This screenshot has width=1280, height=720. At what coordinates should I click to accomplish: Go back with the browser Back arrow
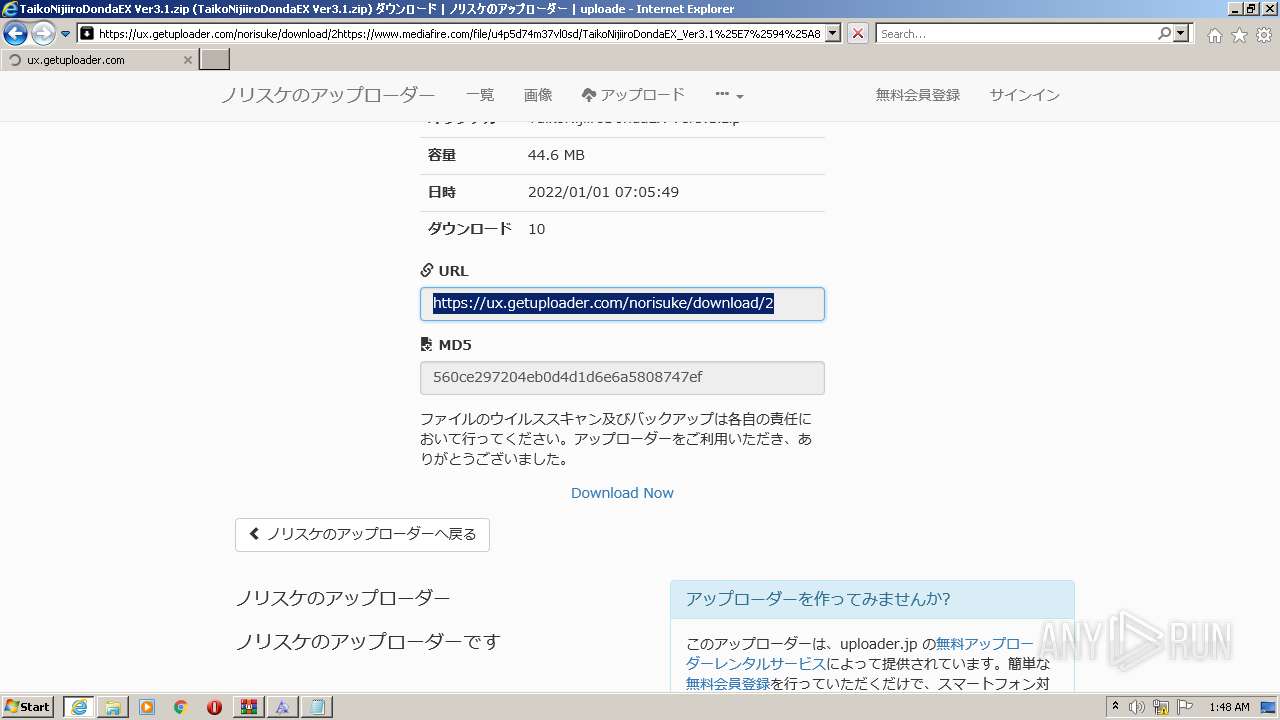click(15, 34)
